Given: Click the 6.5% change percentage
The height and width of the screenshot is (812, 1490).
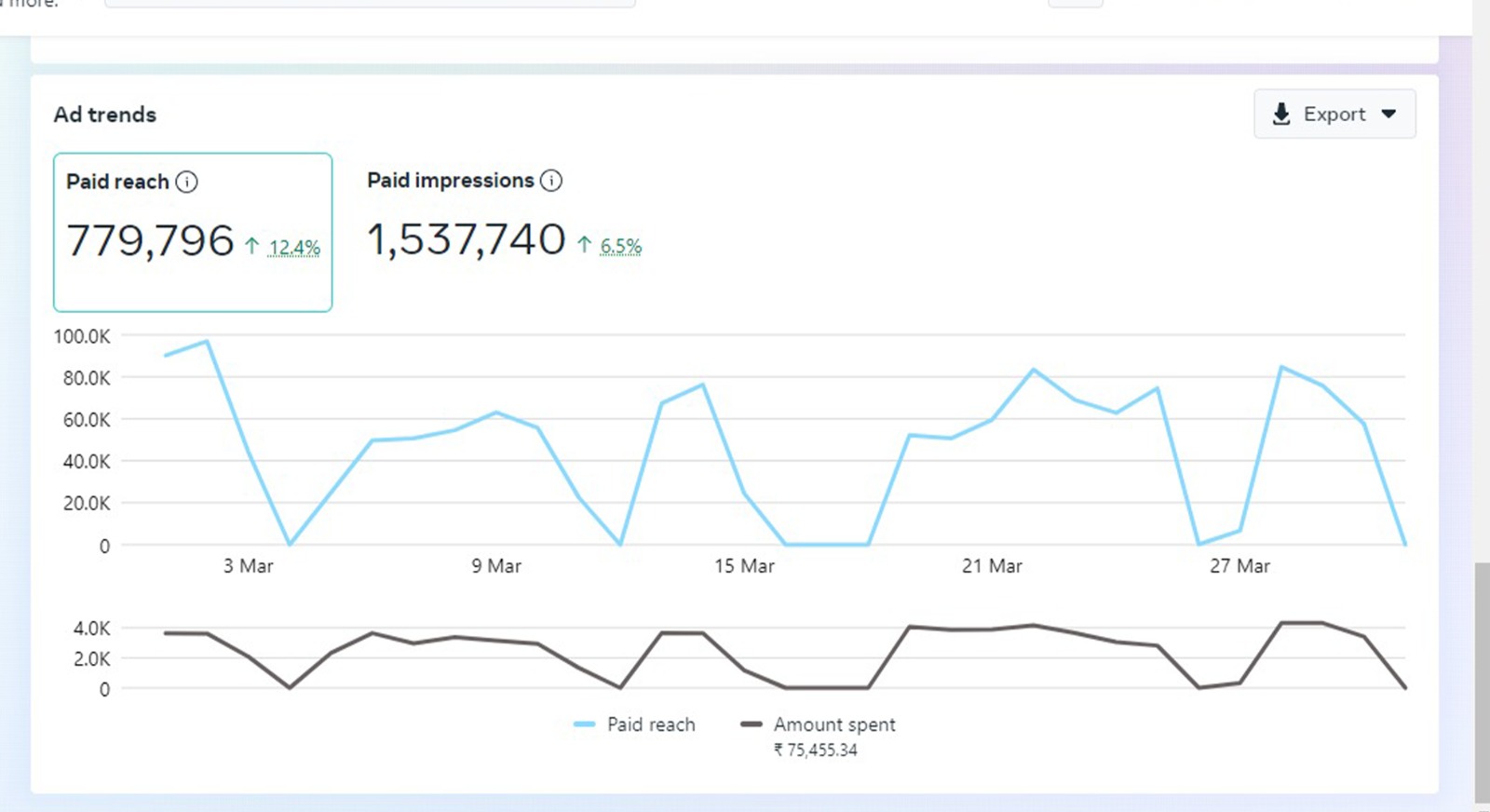Looking at the screenshot, I should click(x=620, y=246).
